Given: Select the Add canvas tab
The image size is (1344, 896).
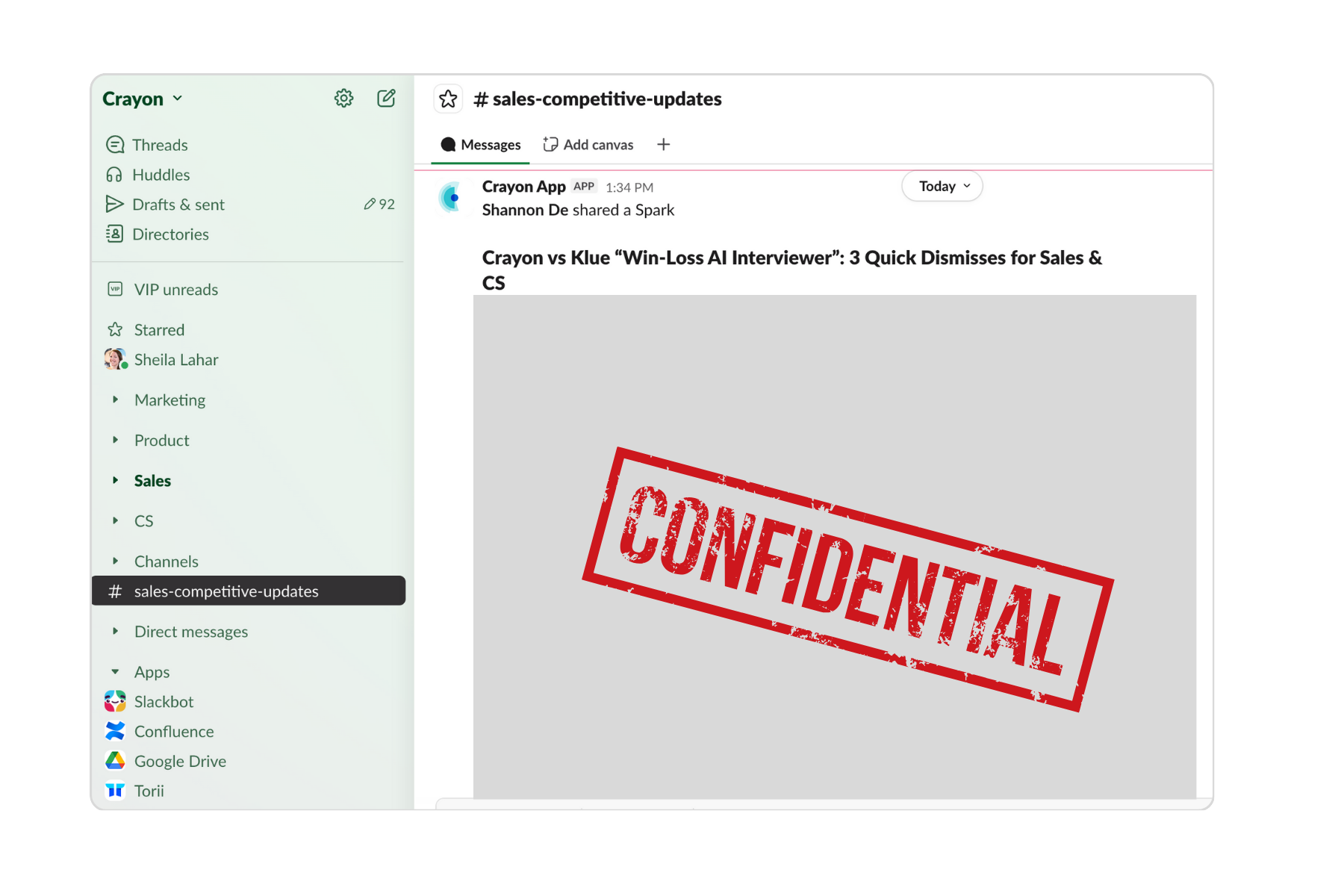Looking at the screenshot, I should click(588, 145).
